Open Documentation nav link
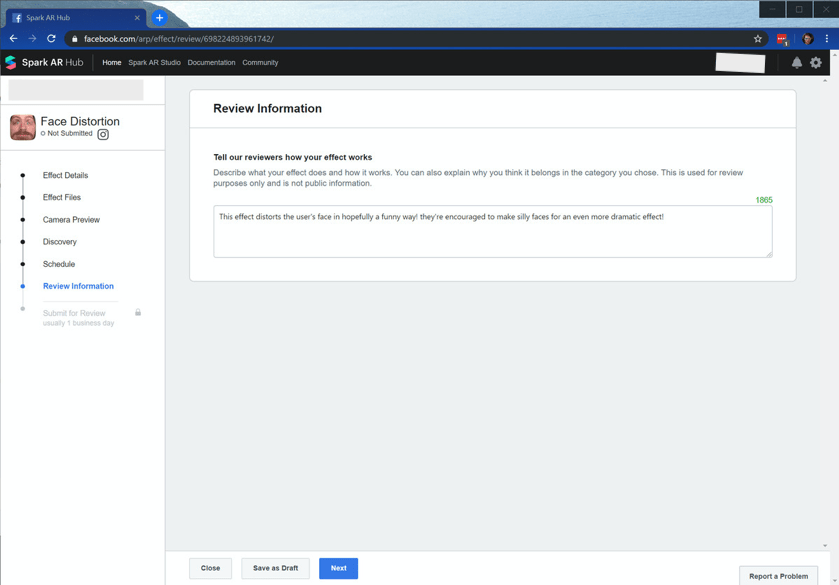This screenshot has width=839, height=585. pos(211,63)
